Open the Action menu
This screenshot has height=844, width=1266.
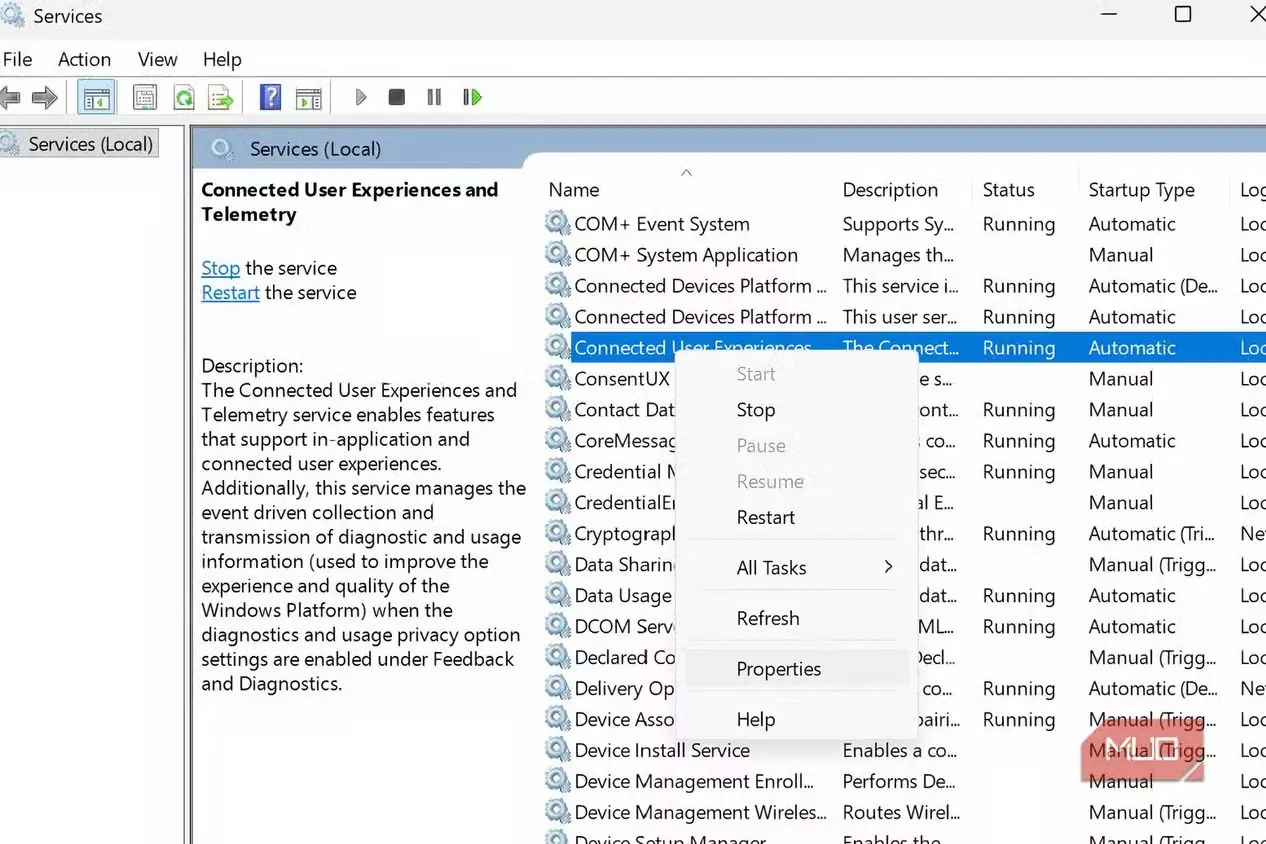pos(84,59)
